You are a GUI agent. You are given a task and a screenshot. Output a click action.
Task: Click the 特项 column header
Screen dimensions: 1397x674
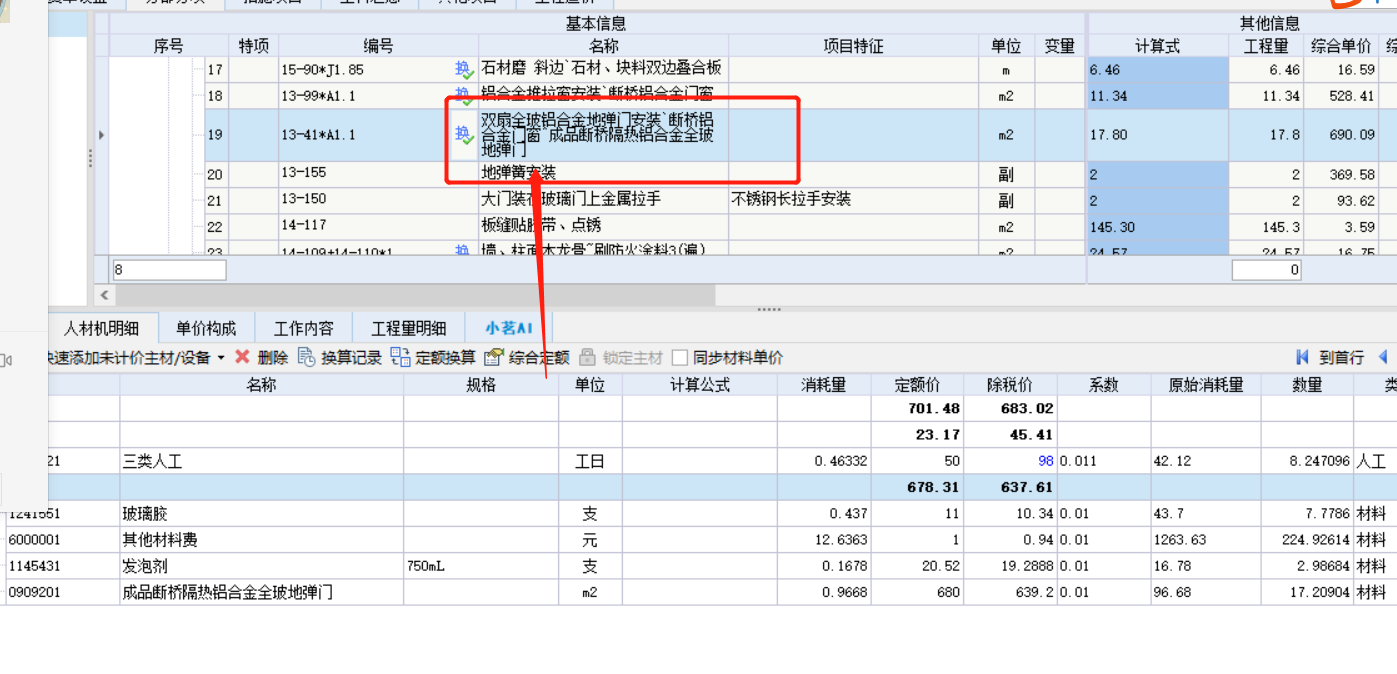point(254,46)
